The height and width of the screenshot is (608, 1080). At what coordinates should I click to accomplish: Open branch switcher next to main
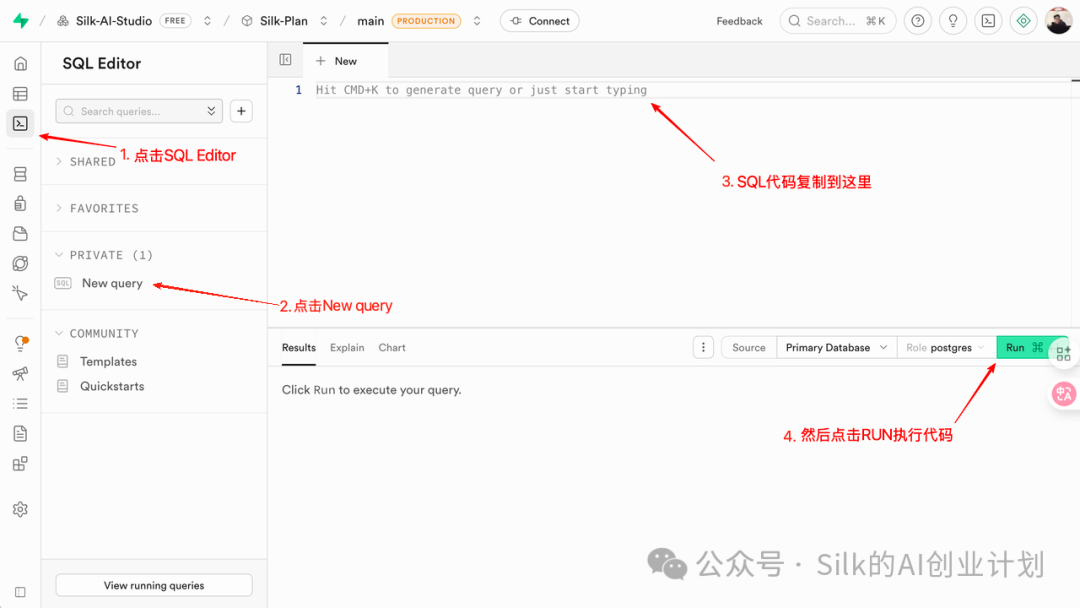tap(477, 21)
